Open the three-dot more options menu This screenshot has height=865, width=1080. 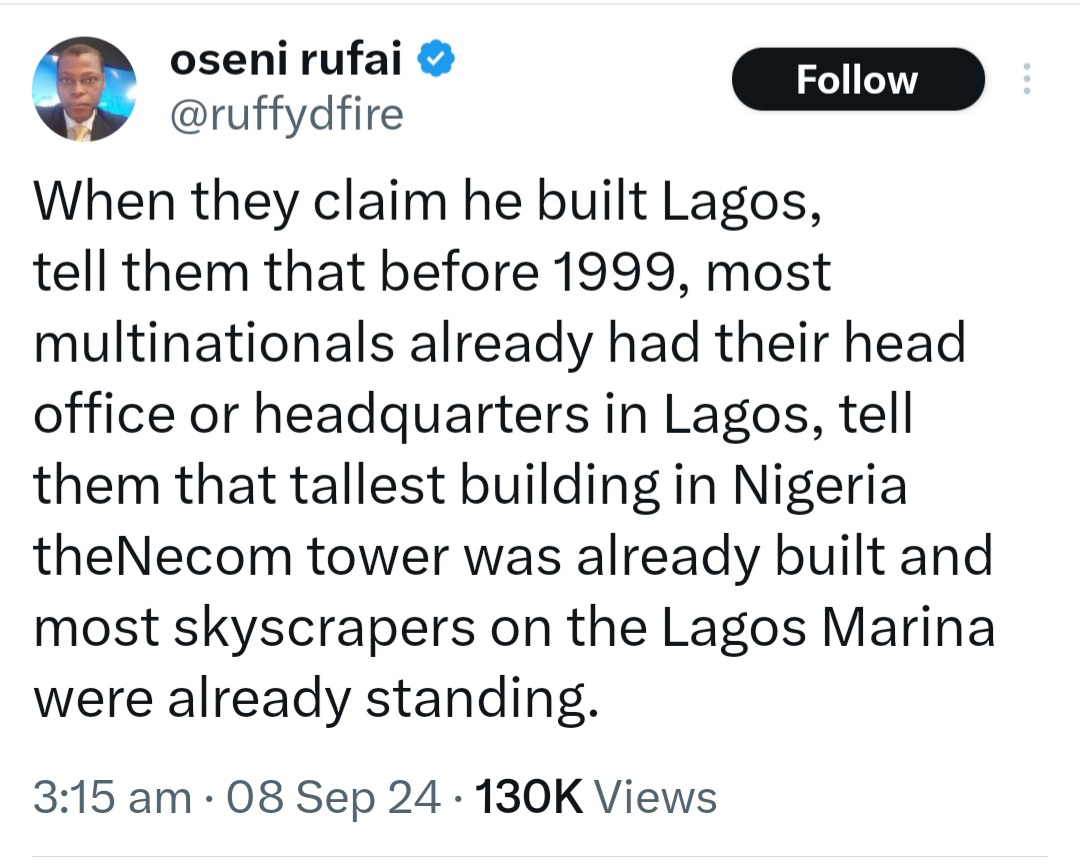(1025, 80)
